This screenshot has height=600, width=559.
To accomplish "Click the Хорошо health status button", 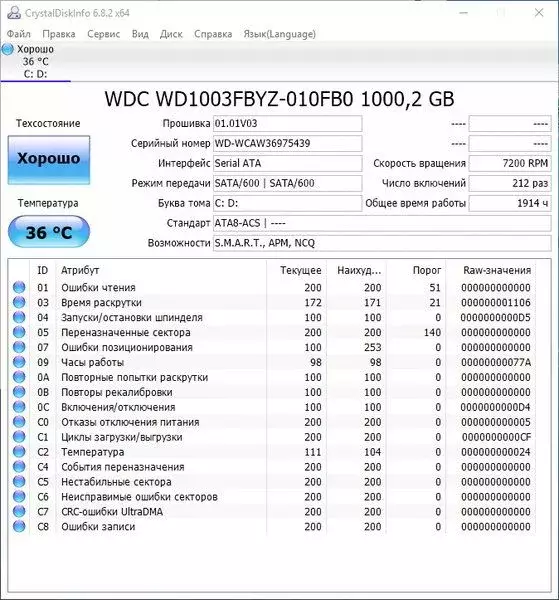I will coord(49,160).
